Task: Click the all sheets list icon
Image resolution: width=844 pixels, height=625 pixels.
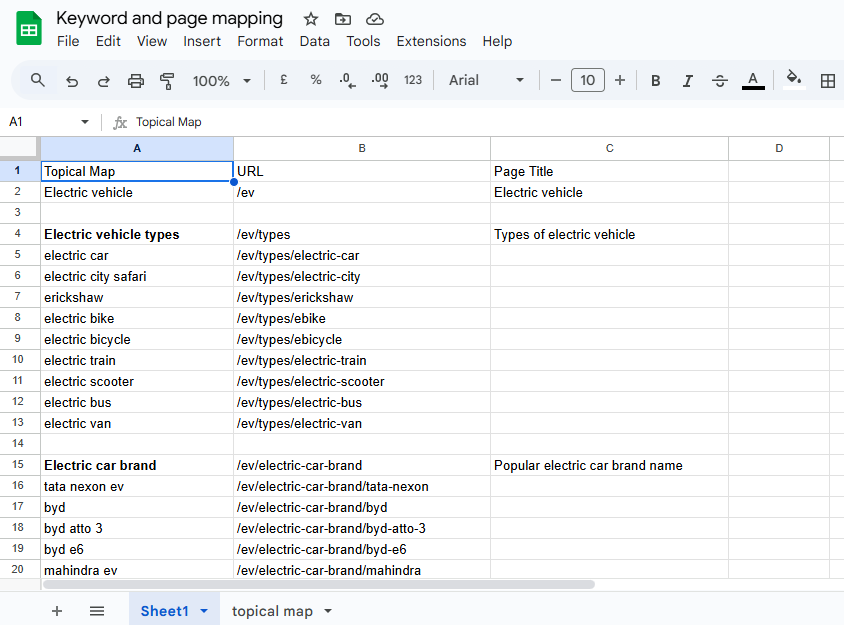Action: (x=97, y=611)
